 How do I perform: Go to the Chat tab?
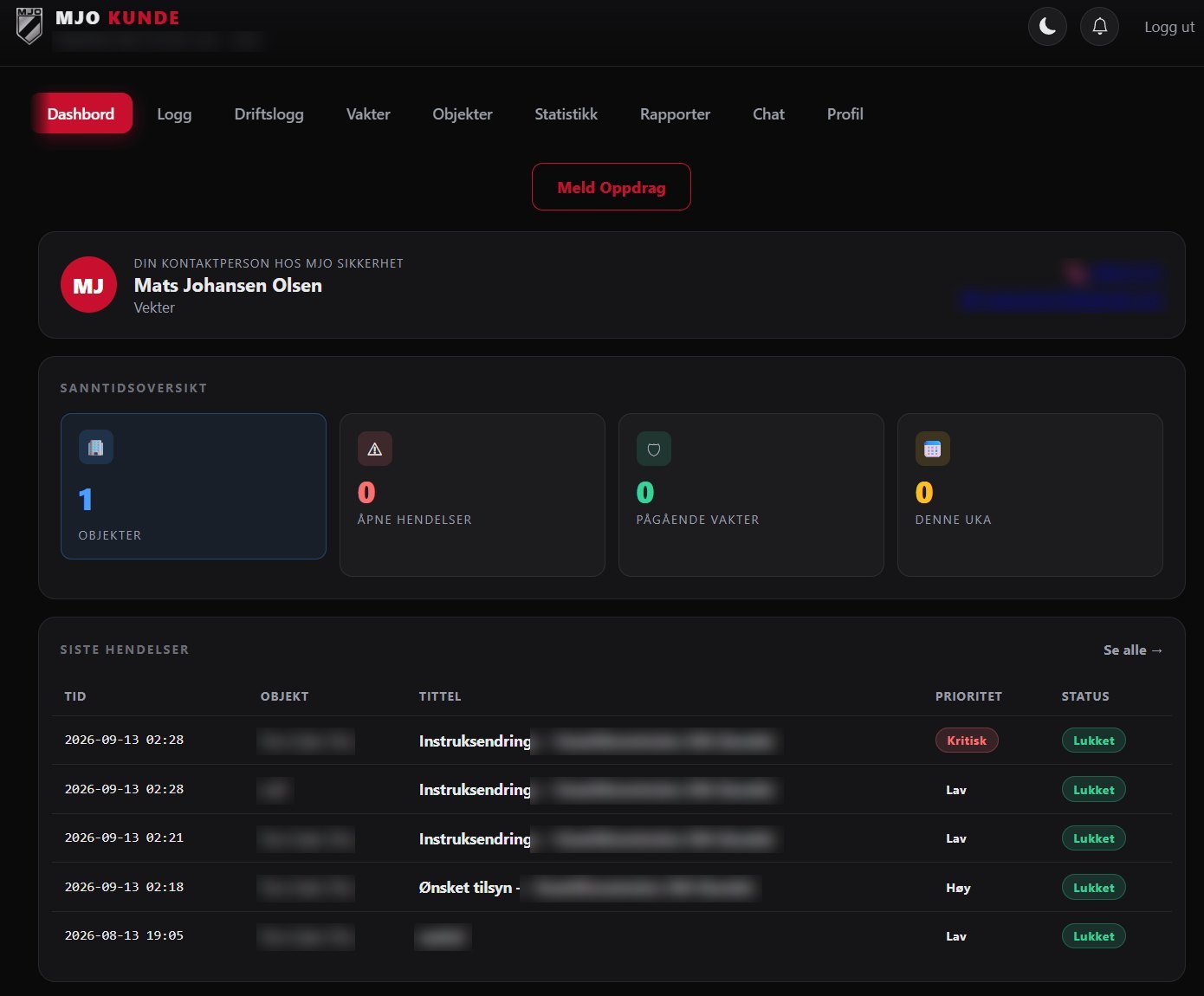768,113
